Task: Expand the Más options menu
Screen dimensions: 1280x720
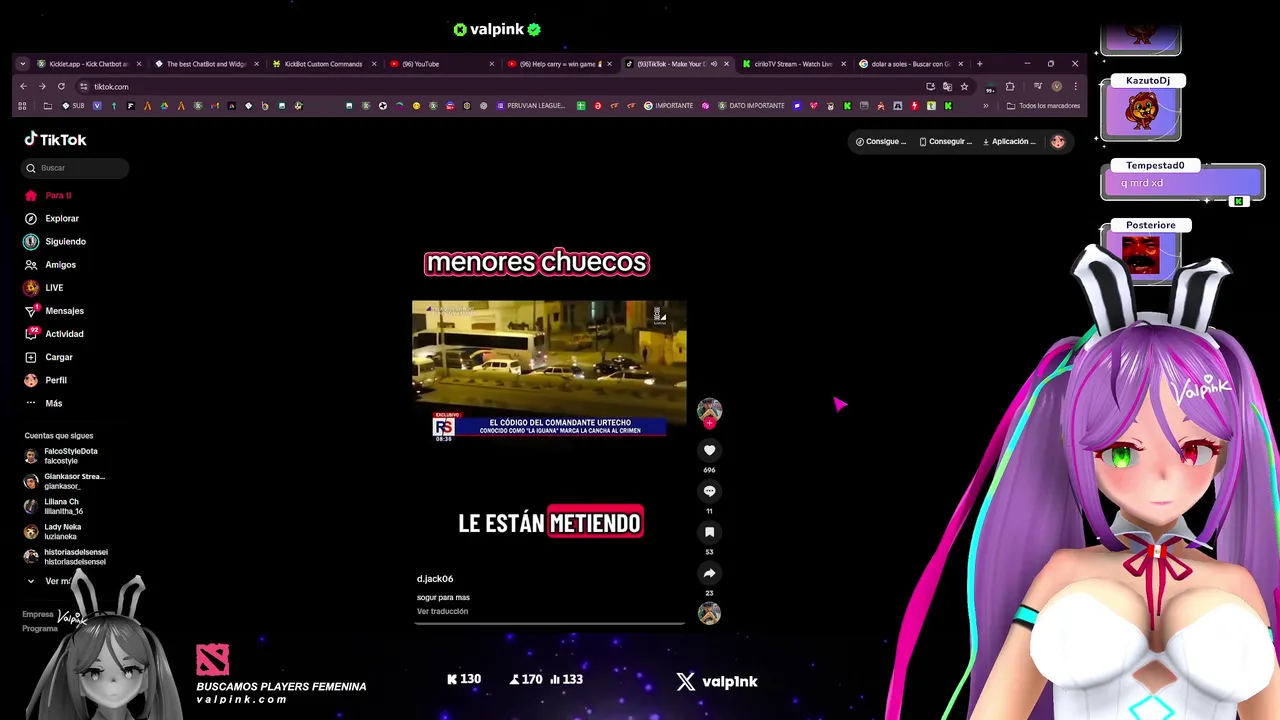Action: (44, 403)
